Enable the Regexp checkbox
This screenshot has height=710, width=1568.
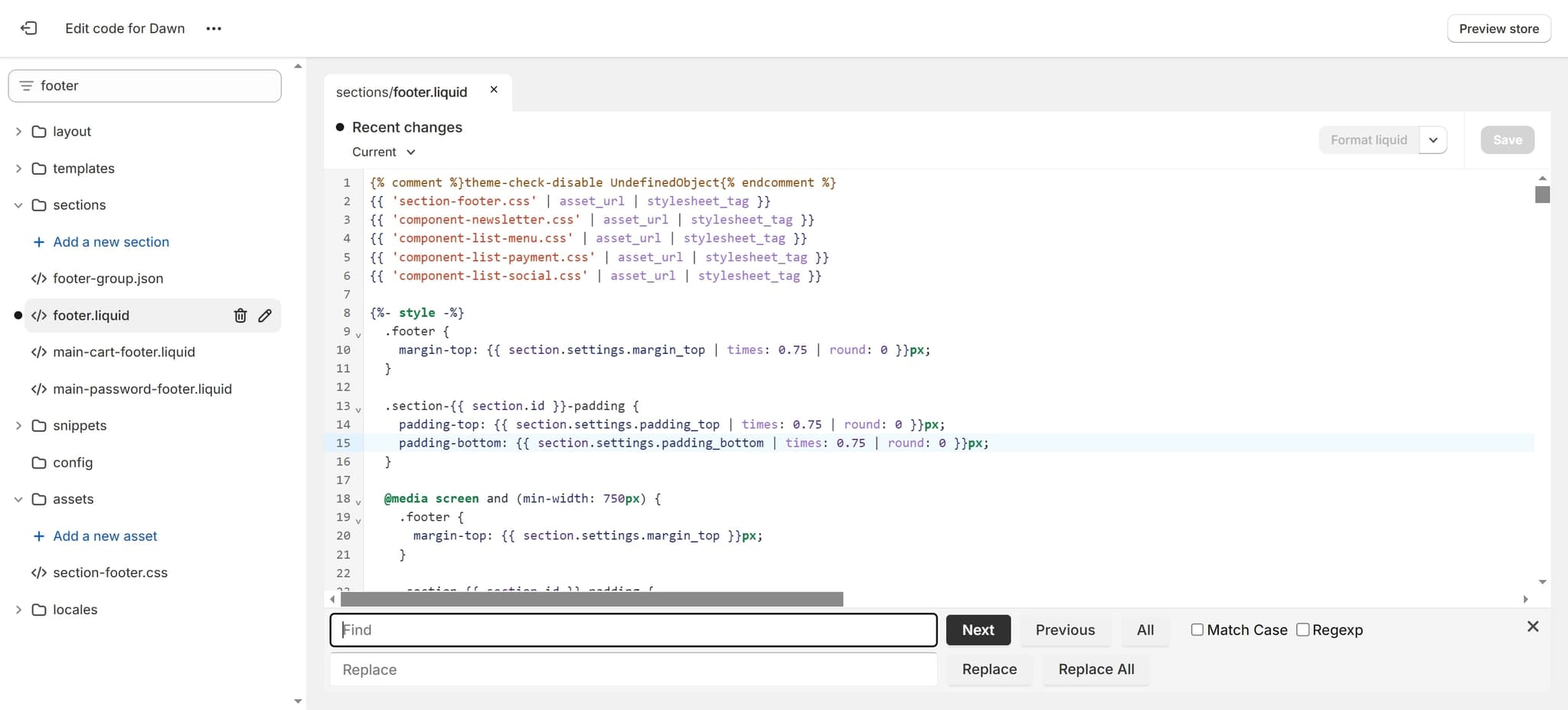tap(1302, 629)
